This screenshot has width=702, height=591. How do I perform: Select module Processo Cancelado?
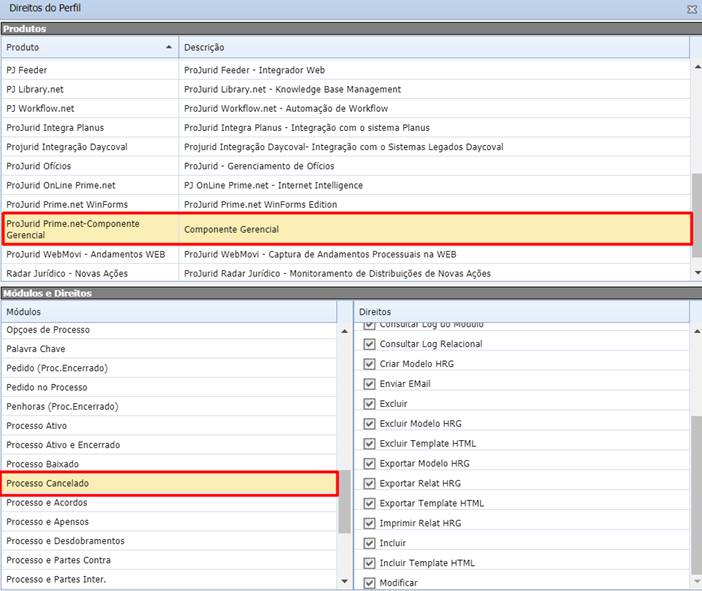coord(169,484)
